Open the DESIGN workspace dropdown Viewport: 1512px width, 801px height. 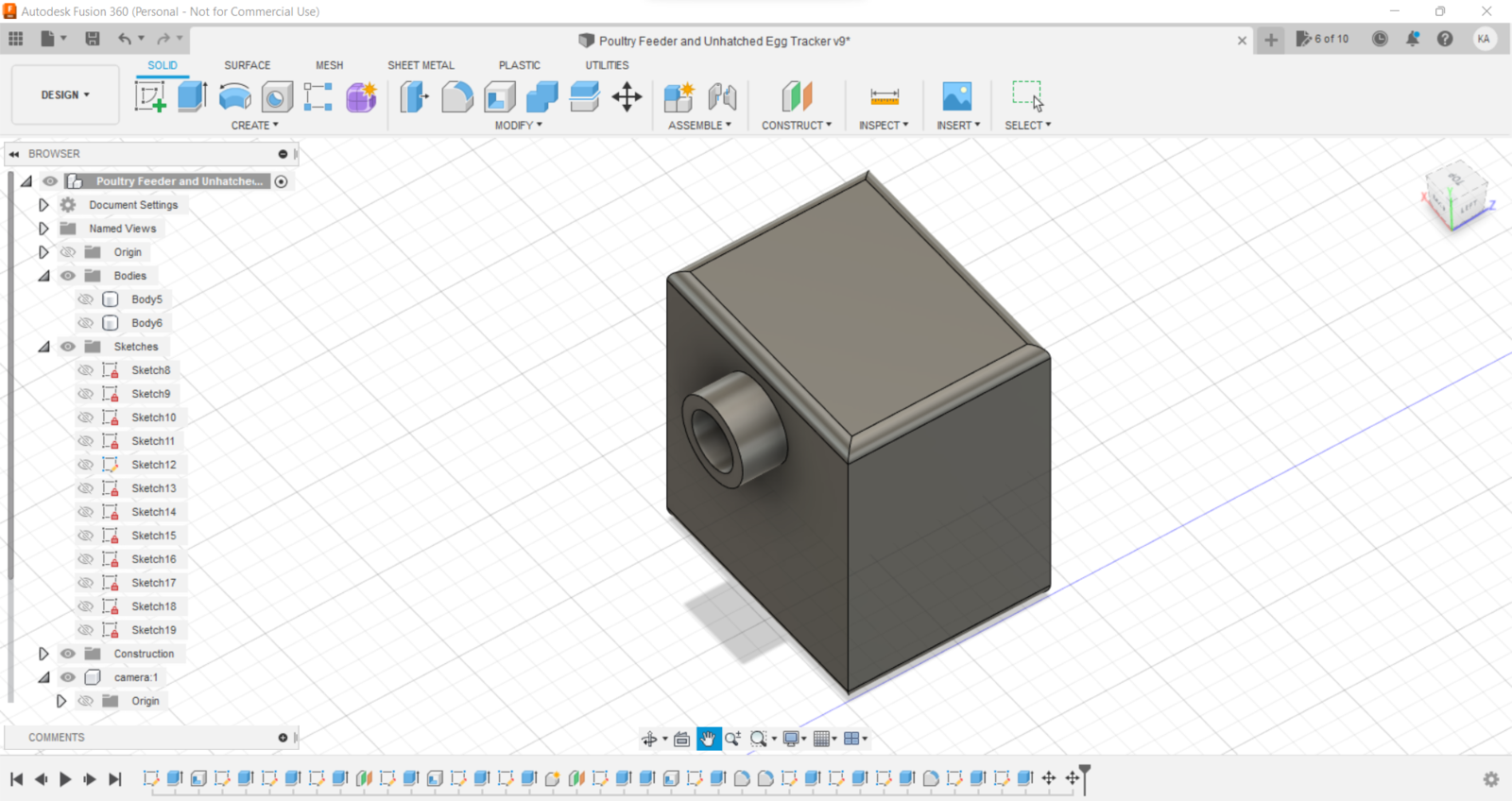(x=65, y=95)
